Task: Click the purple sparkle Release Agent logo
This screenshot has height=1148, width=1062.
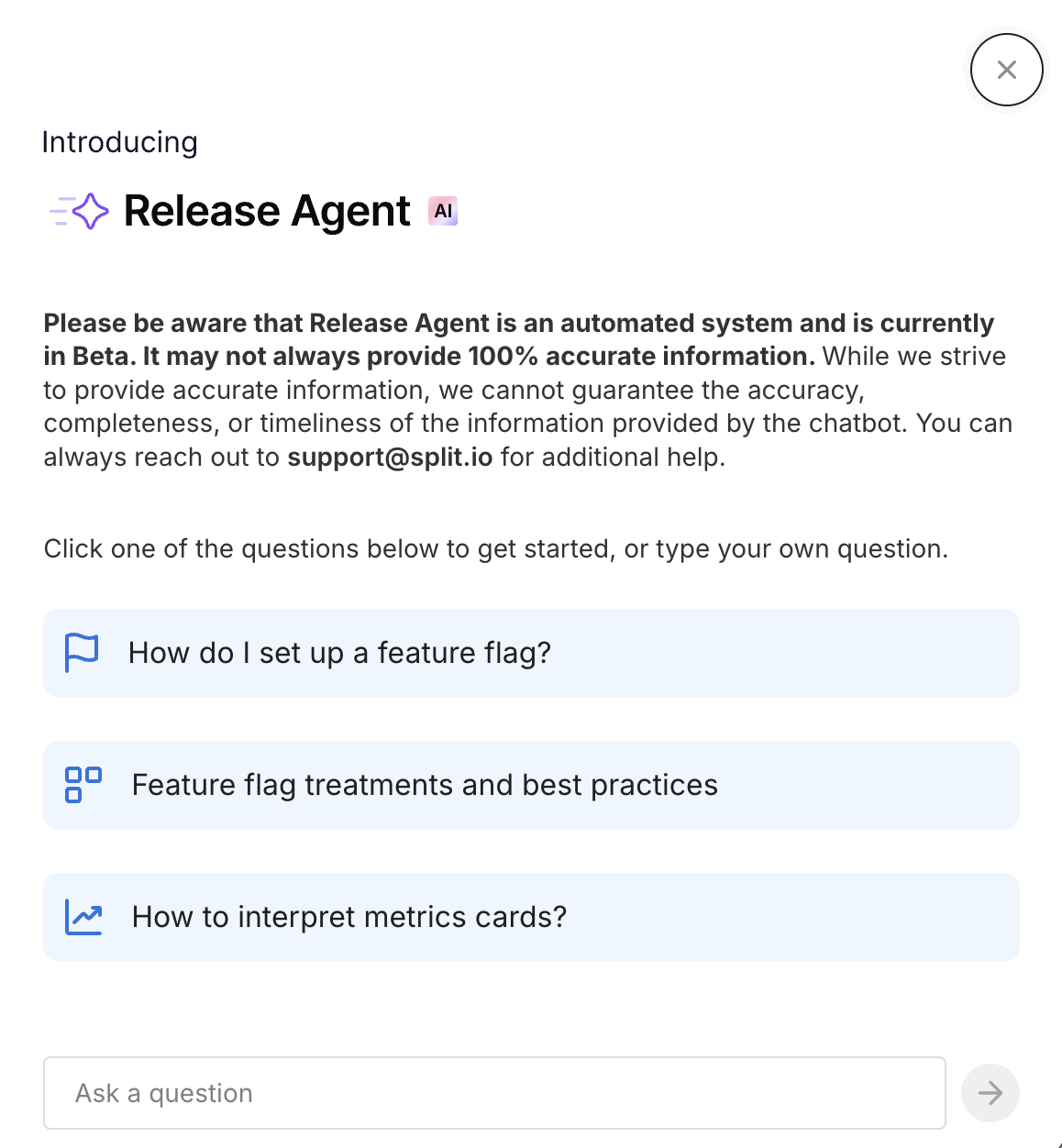Action: coord(81,211)
